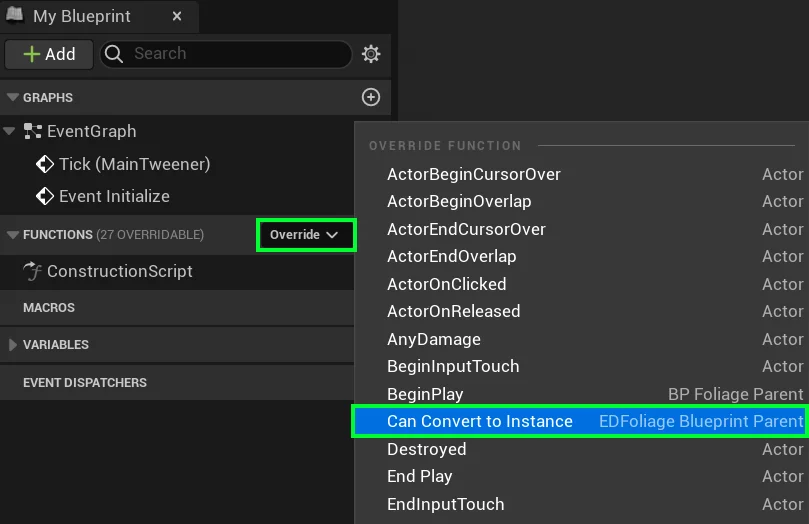Click the plus icon in Graphs header

point(371,97)
